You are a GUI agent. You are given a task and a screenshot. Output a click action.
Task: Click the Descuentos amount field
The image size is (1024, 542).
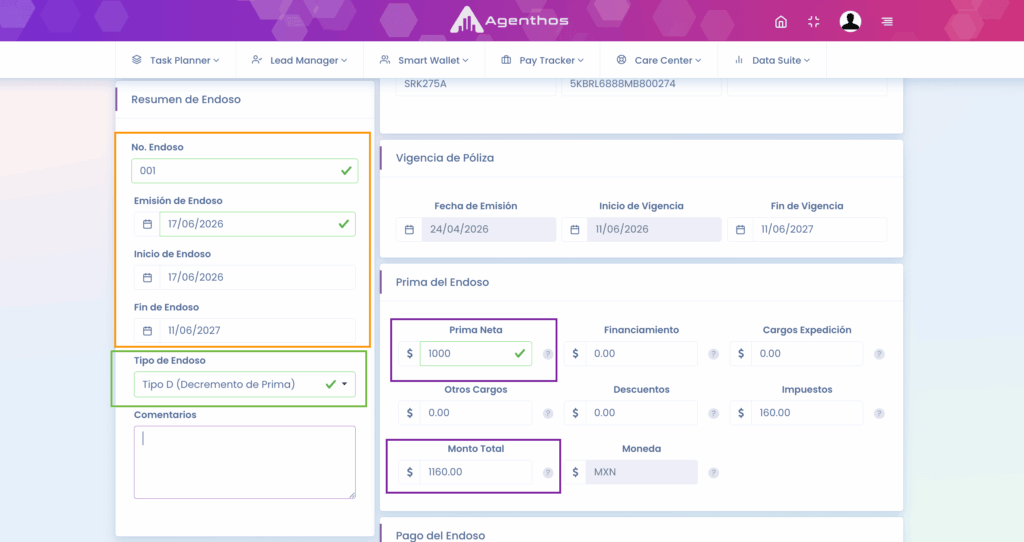tap(641, 413)
